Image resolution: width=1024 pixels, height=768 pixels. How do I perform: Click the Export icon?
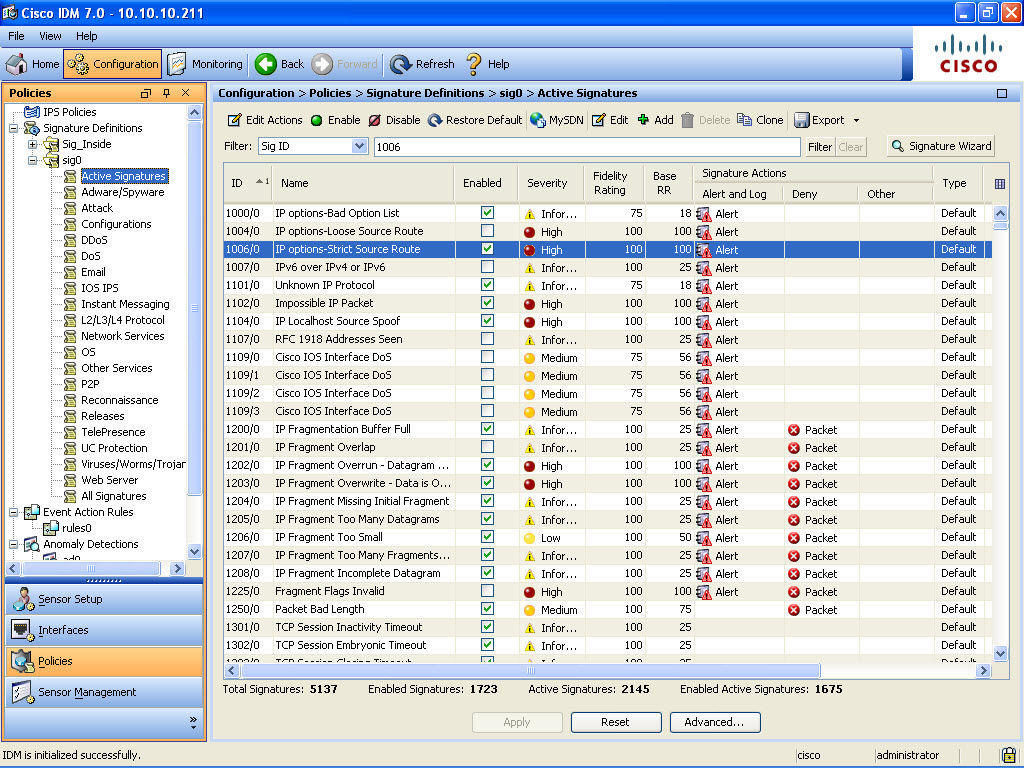(801, 120)
